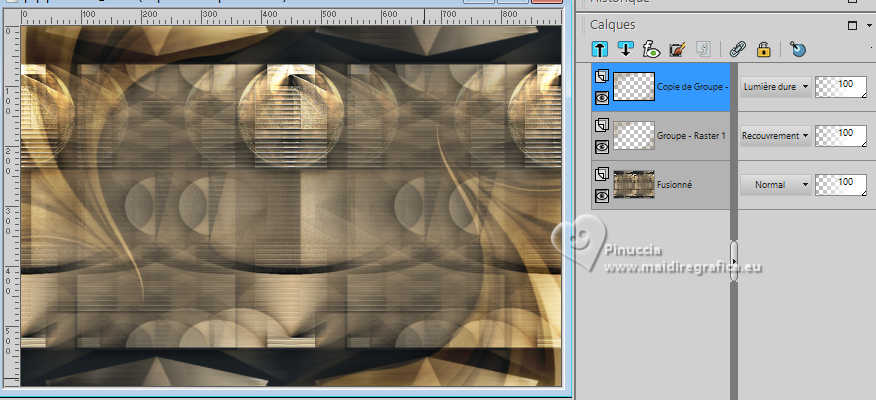The width and height of the screenshot is (876, 400).
Task: Click the move layer up arrow icon
Action: [600, 49]
